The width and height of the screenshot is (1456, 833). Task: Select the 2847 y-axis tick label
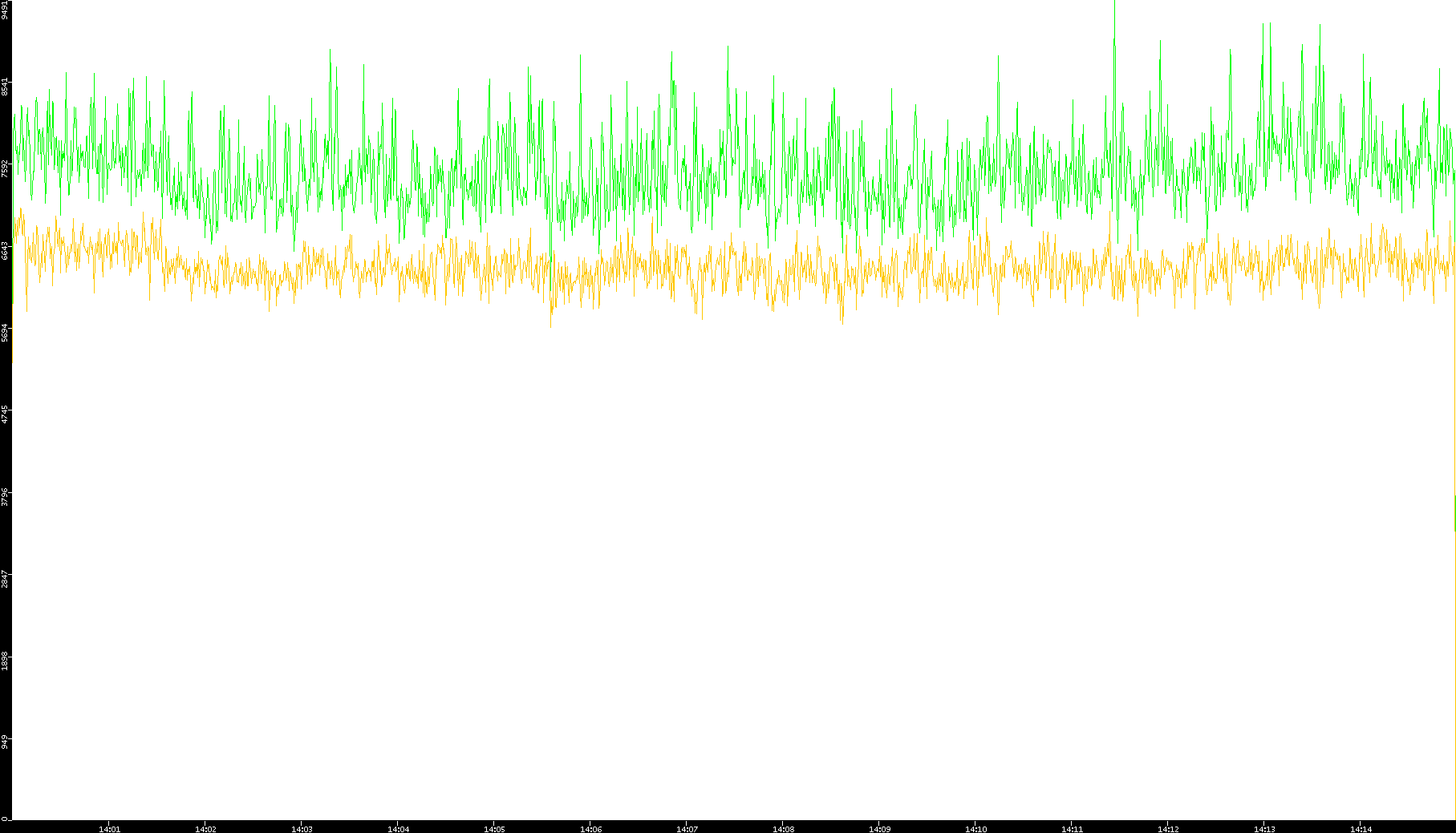coord(6,578)
